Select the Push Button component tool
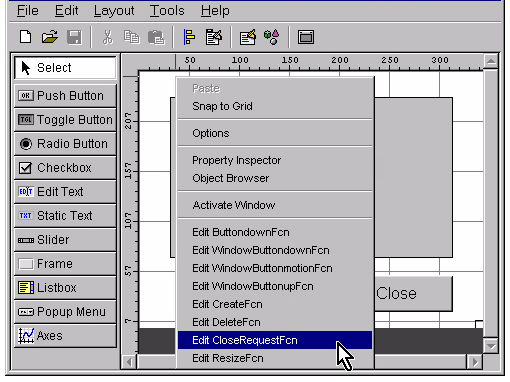The width and height of the screenshot is (510, 382). tap(65, 96)
